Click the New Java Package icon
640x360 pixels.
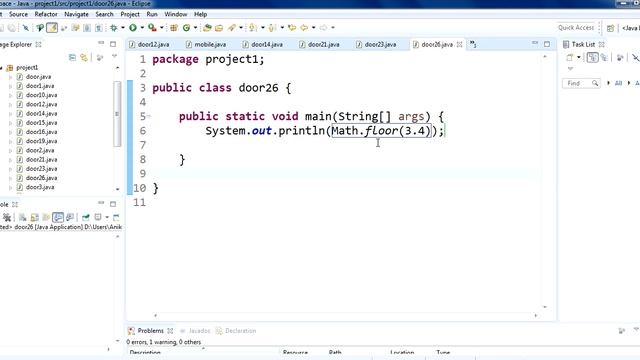pyautogui.click(x=173, y=28)
